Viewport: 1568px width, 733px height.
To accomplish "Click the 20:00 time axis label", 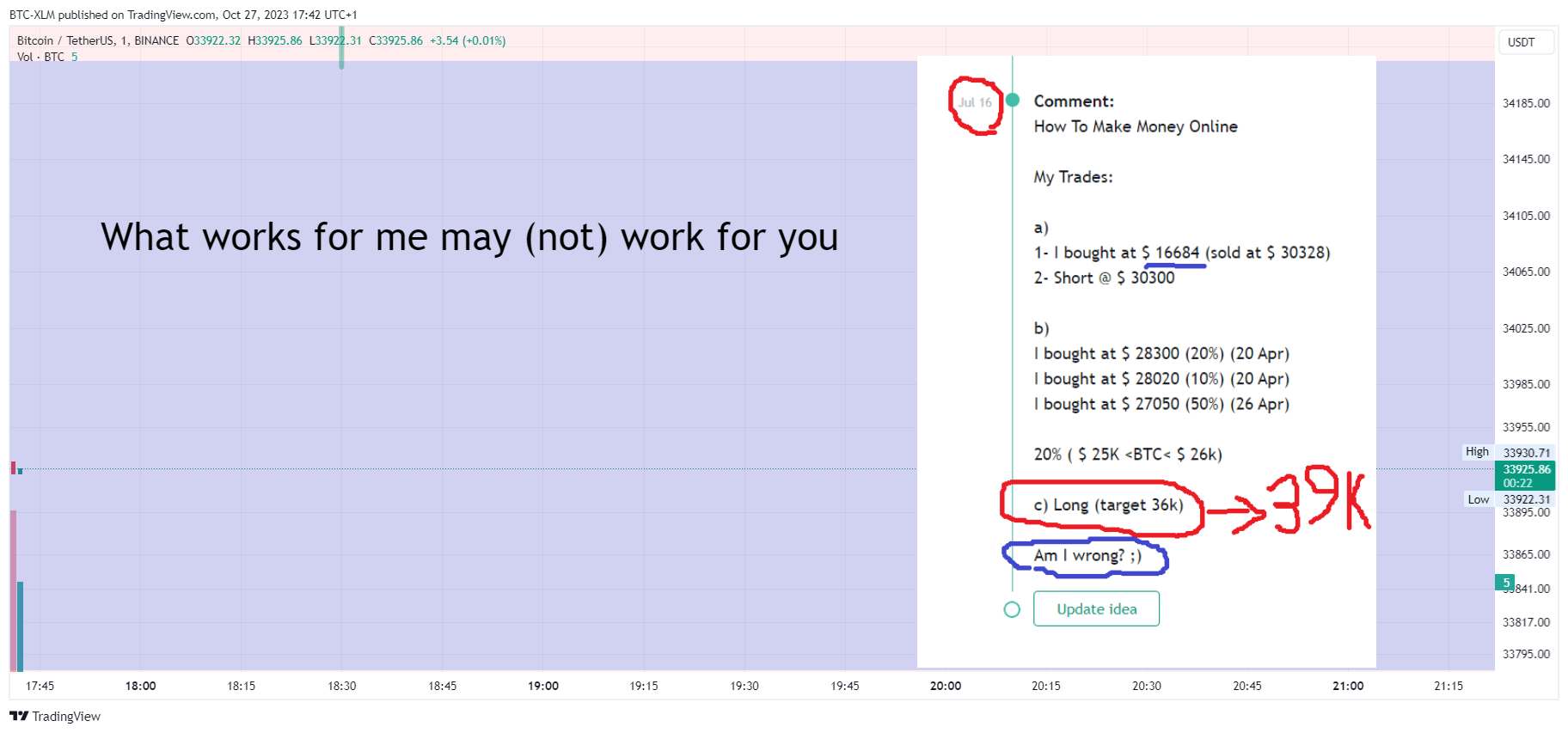I will pos(946,686).
